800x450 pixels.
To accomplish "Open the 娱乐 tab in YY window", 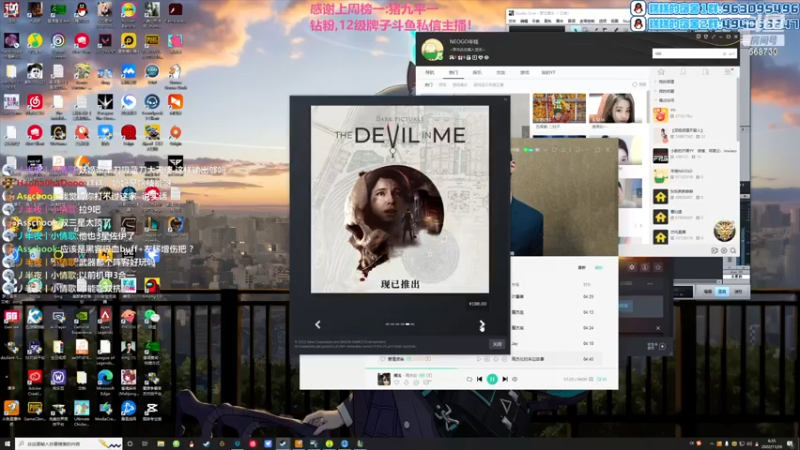I will point(477,72).
